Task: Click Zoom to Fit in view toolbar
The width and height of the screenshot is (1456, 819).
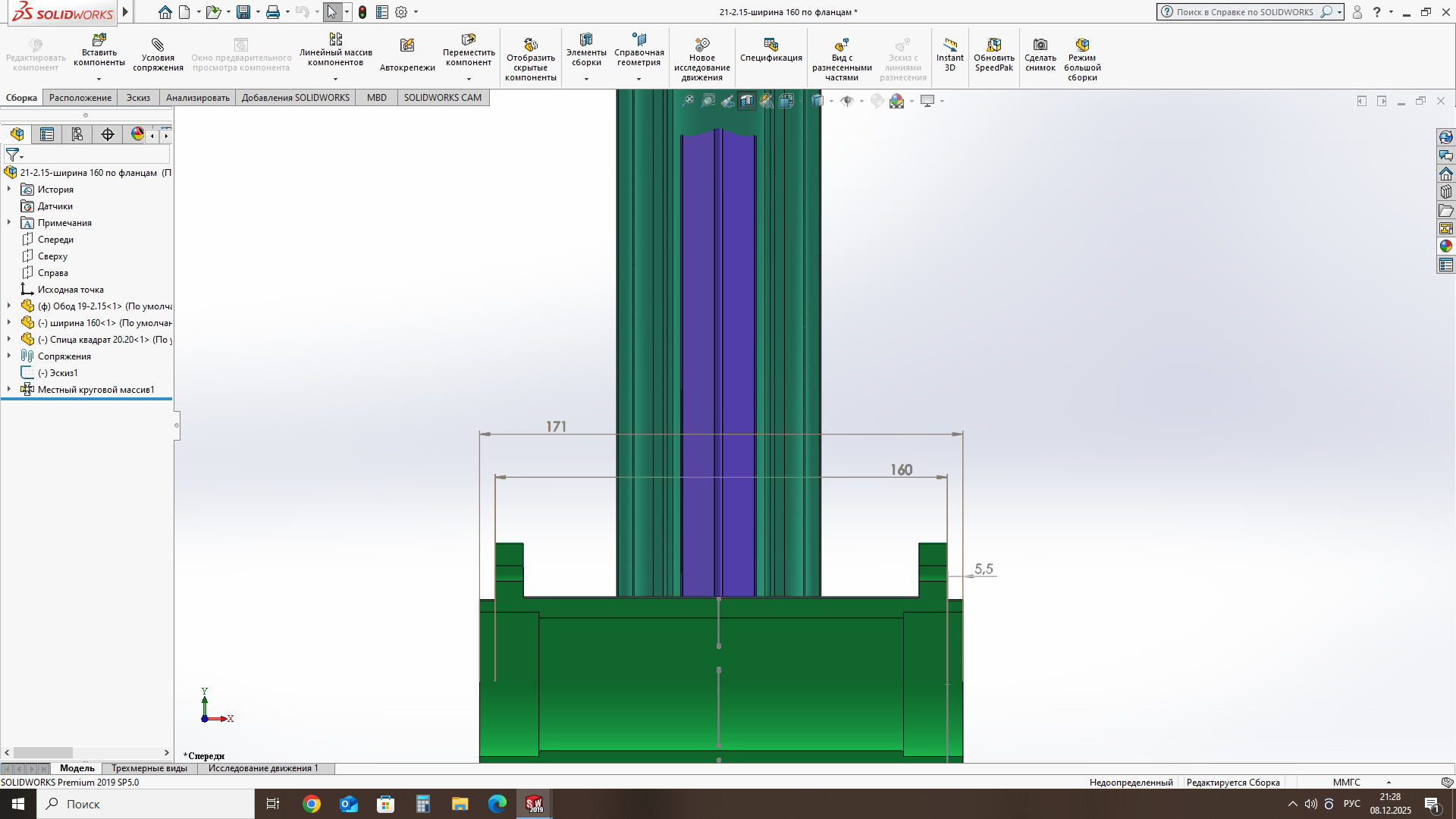Action: (x=688, y=101)
